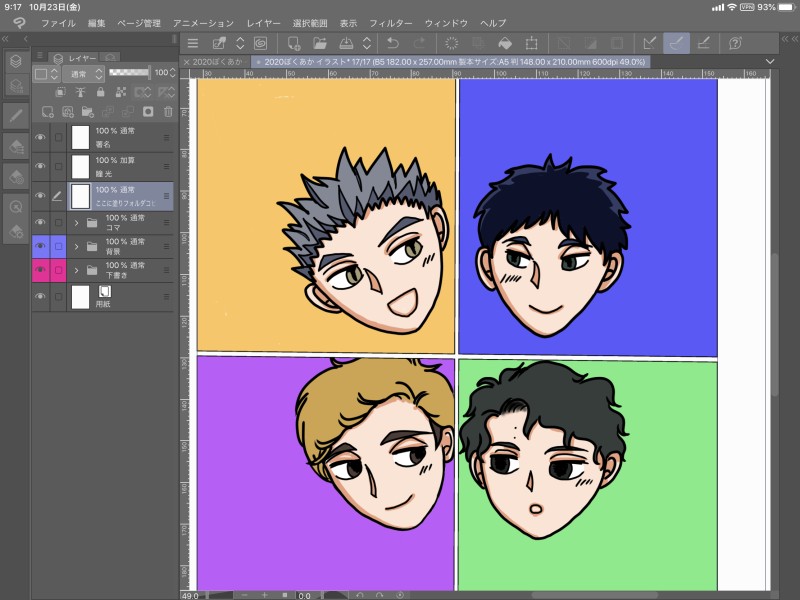This screenshot has height=600, width=800.
Task: Toggle snap to ruler
Action: [x=649, y=43]
